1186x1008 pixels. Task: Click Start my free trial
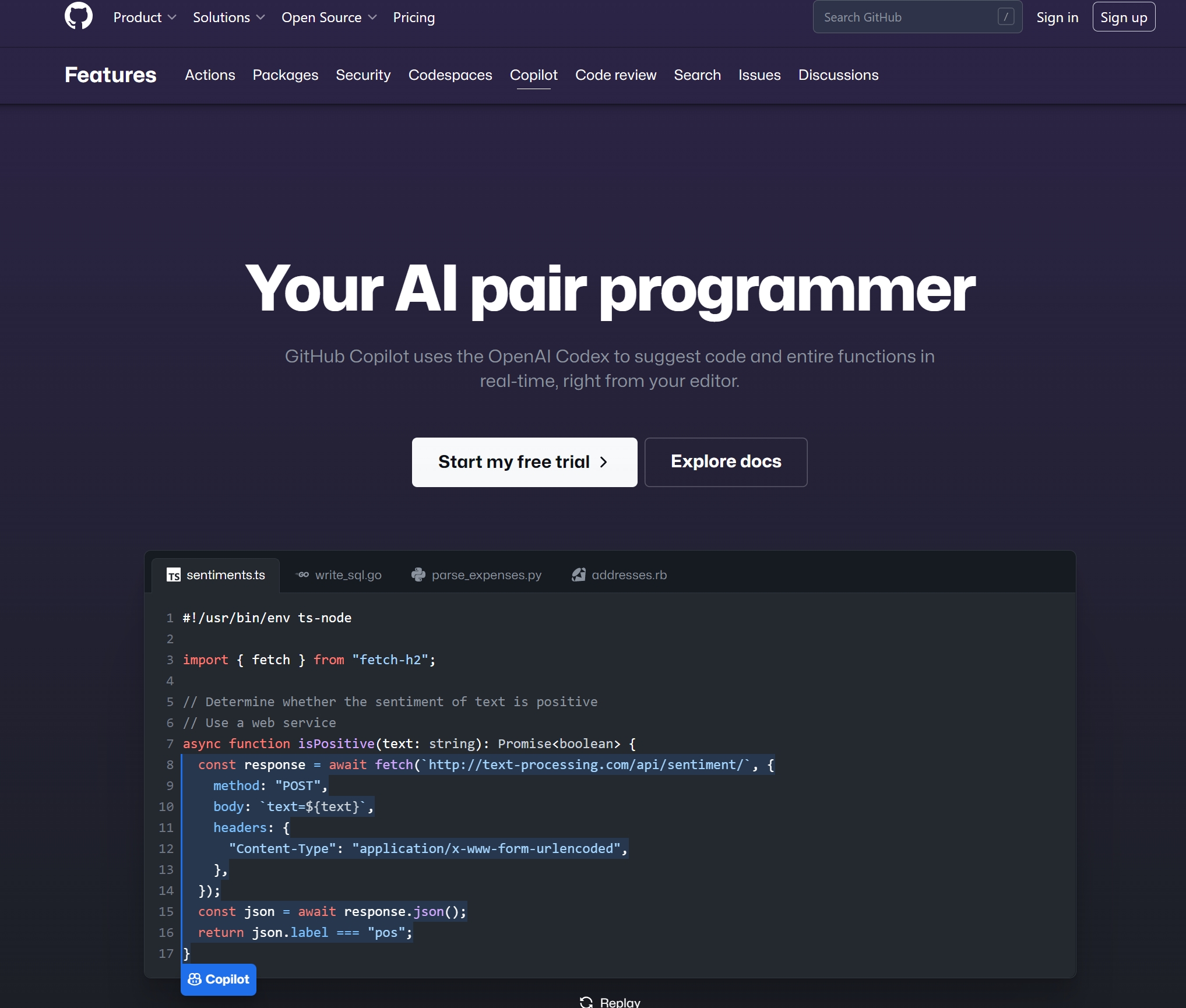pos(523,461)
